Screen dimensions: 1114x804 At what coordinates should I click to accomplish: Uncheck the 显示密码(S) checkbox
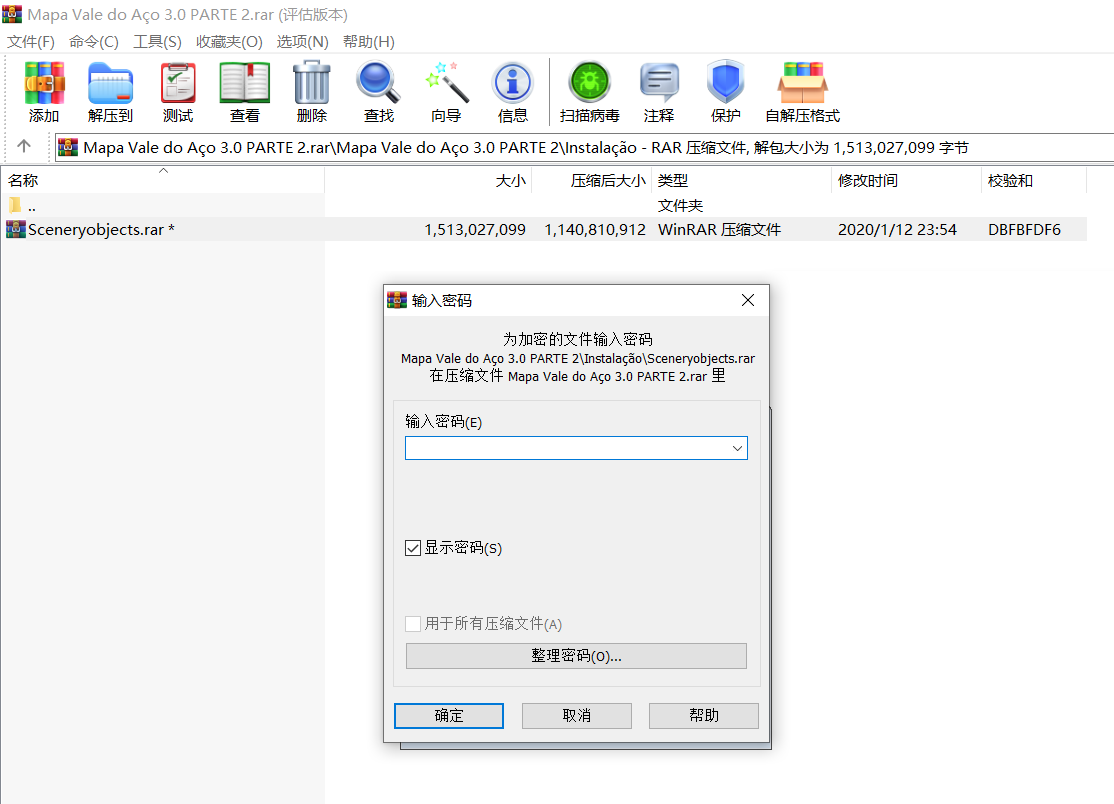click(413, 548)
